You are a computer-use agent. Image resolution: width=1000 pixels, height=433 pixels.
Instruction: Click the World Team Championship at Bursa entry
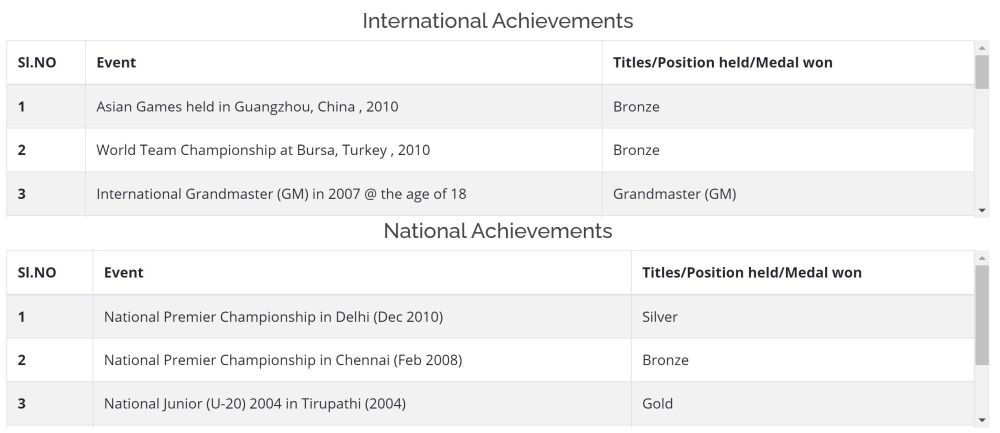click(x=263, y=151)
